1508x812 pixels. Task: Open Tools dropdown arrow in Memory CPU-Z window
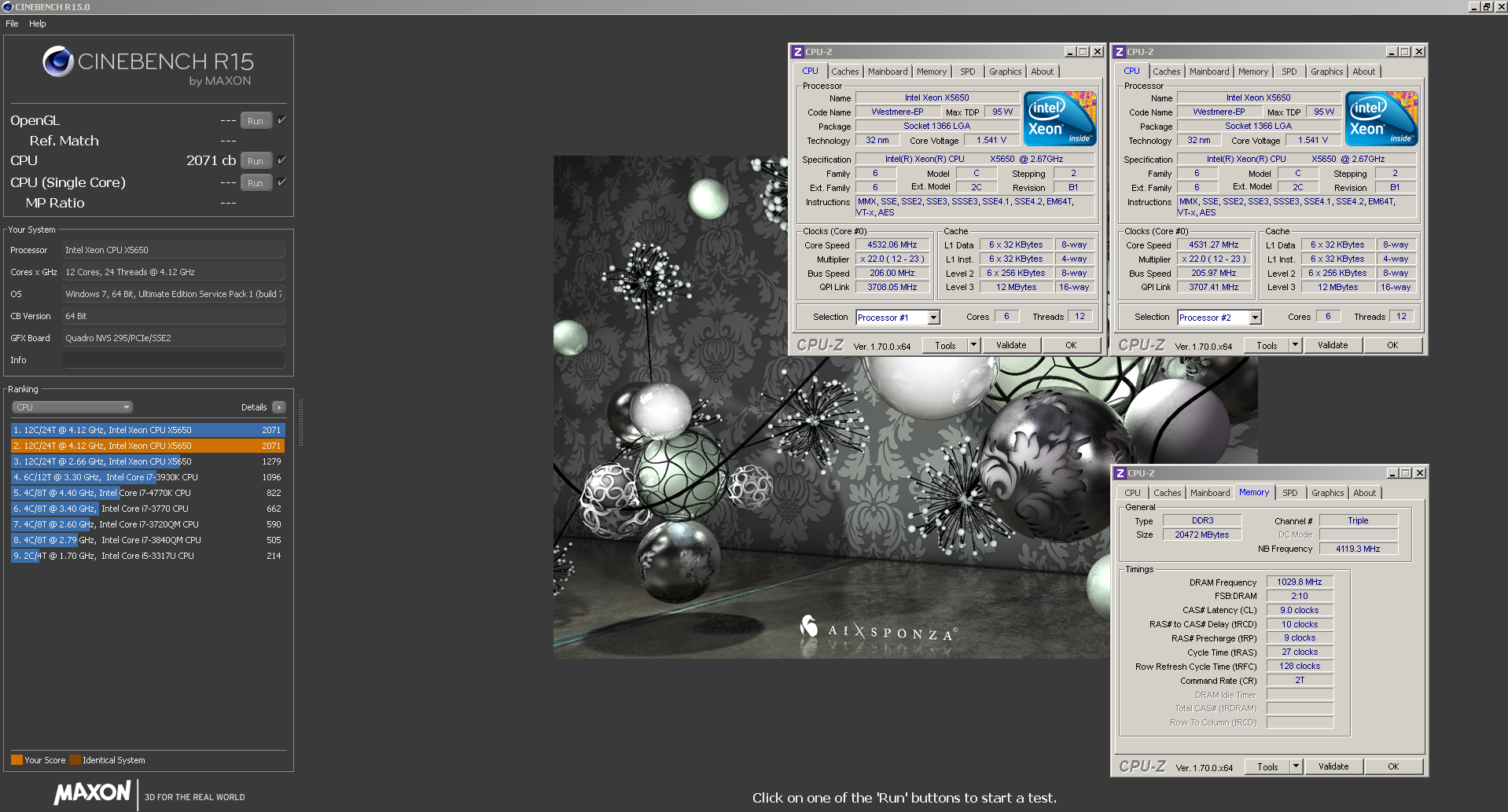point(1296,766)
